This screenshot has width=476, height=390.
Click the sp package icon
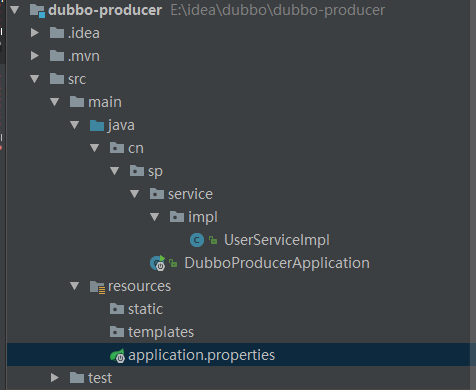pyautogui.click(x=137, y=171)
